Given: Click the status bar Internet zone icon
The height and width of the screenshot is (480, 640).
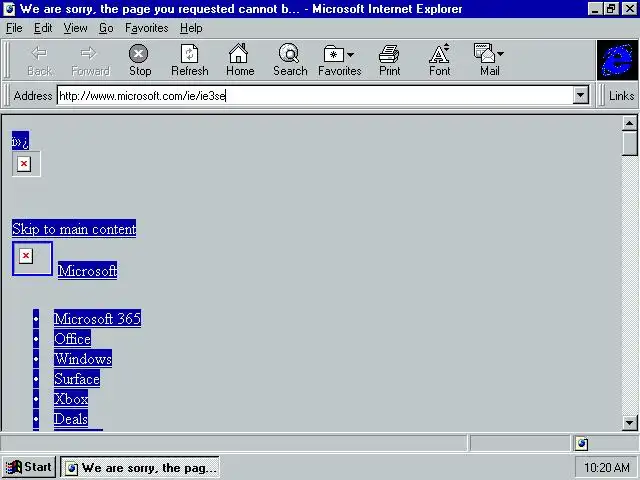Looking at the screenshot, I should (582, 444).
